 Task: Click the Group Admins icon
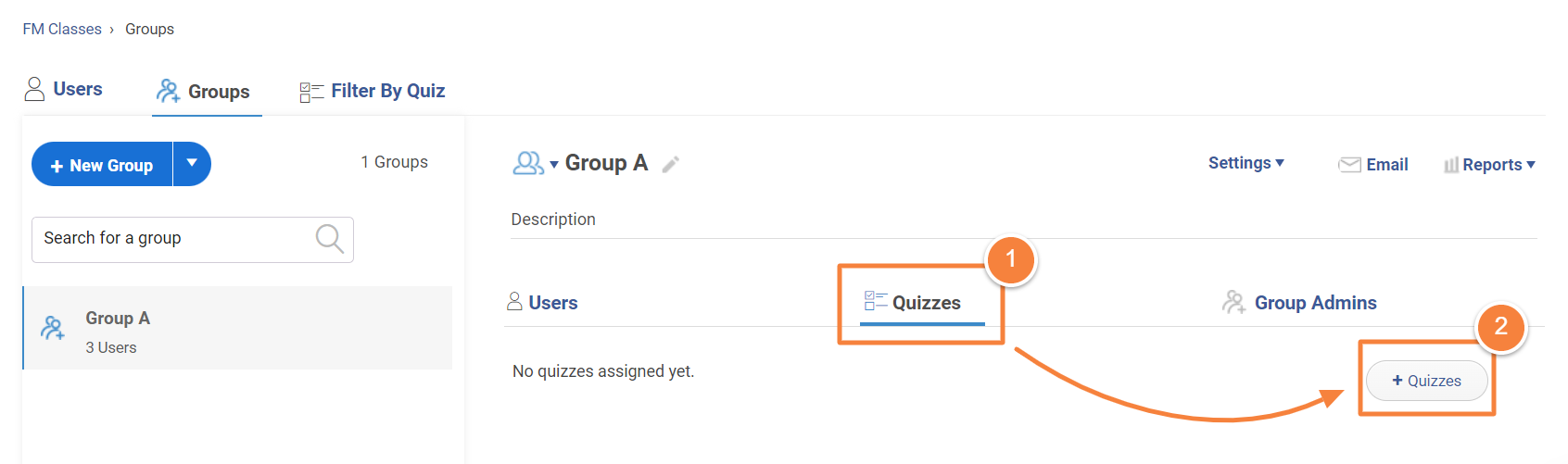(x=1233, y=302)
